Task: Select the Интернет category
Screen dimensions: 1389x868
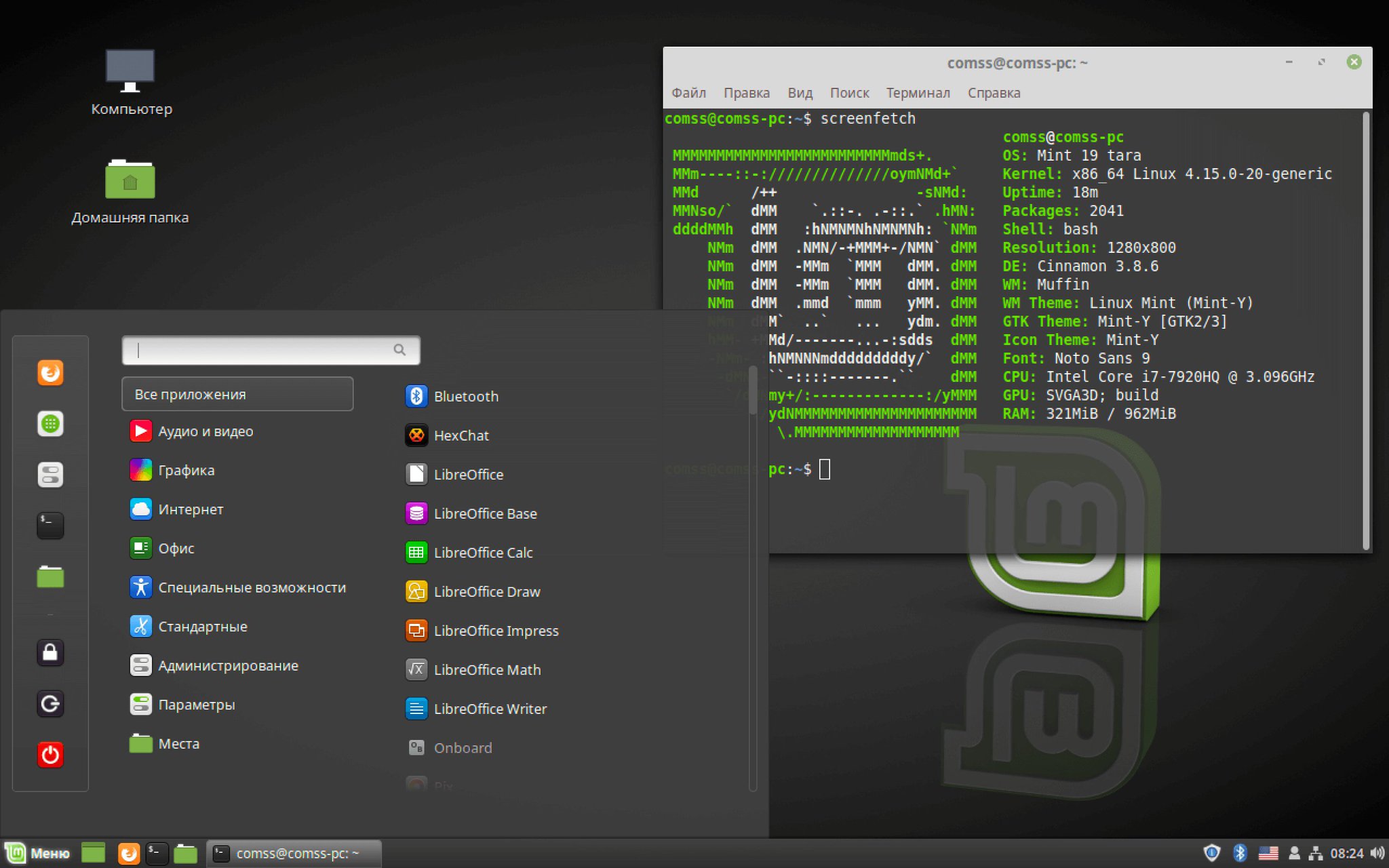Action: [176, 509]
